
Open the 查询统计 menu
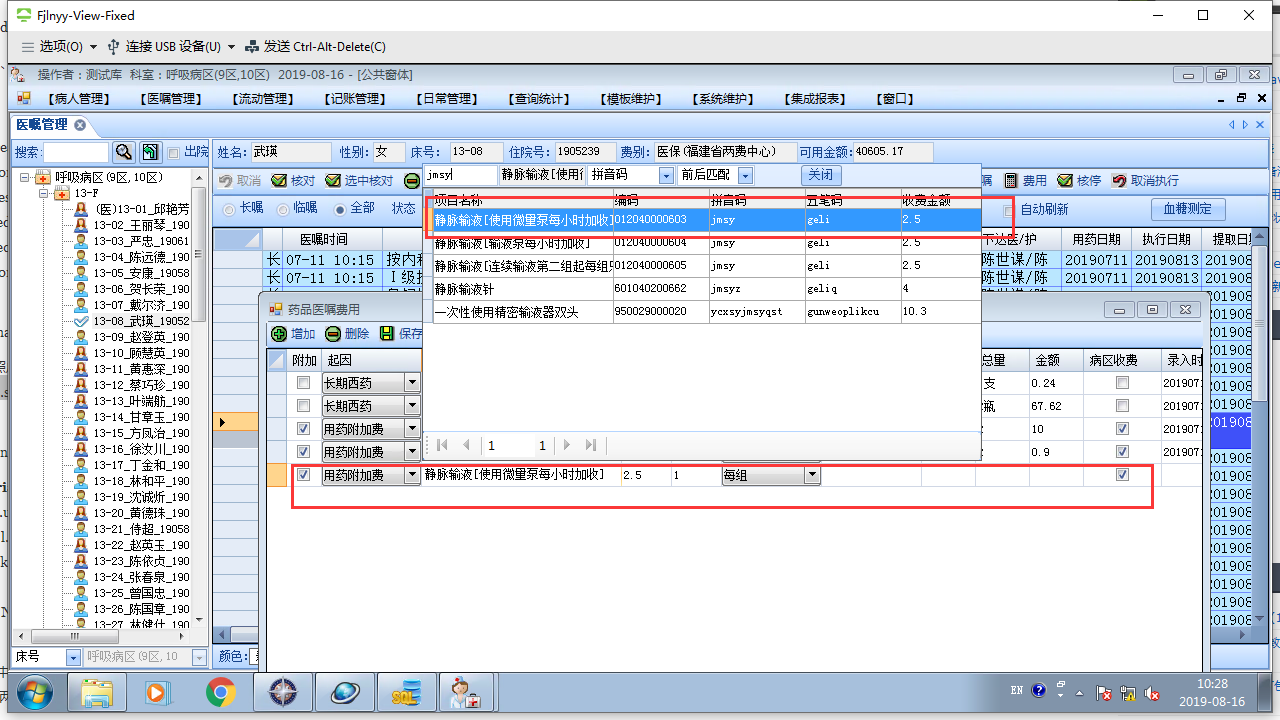click(539, 99)
